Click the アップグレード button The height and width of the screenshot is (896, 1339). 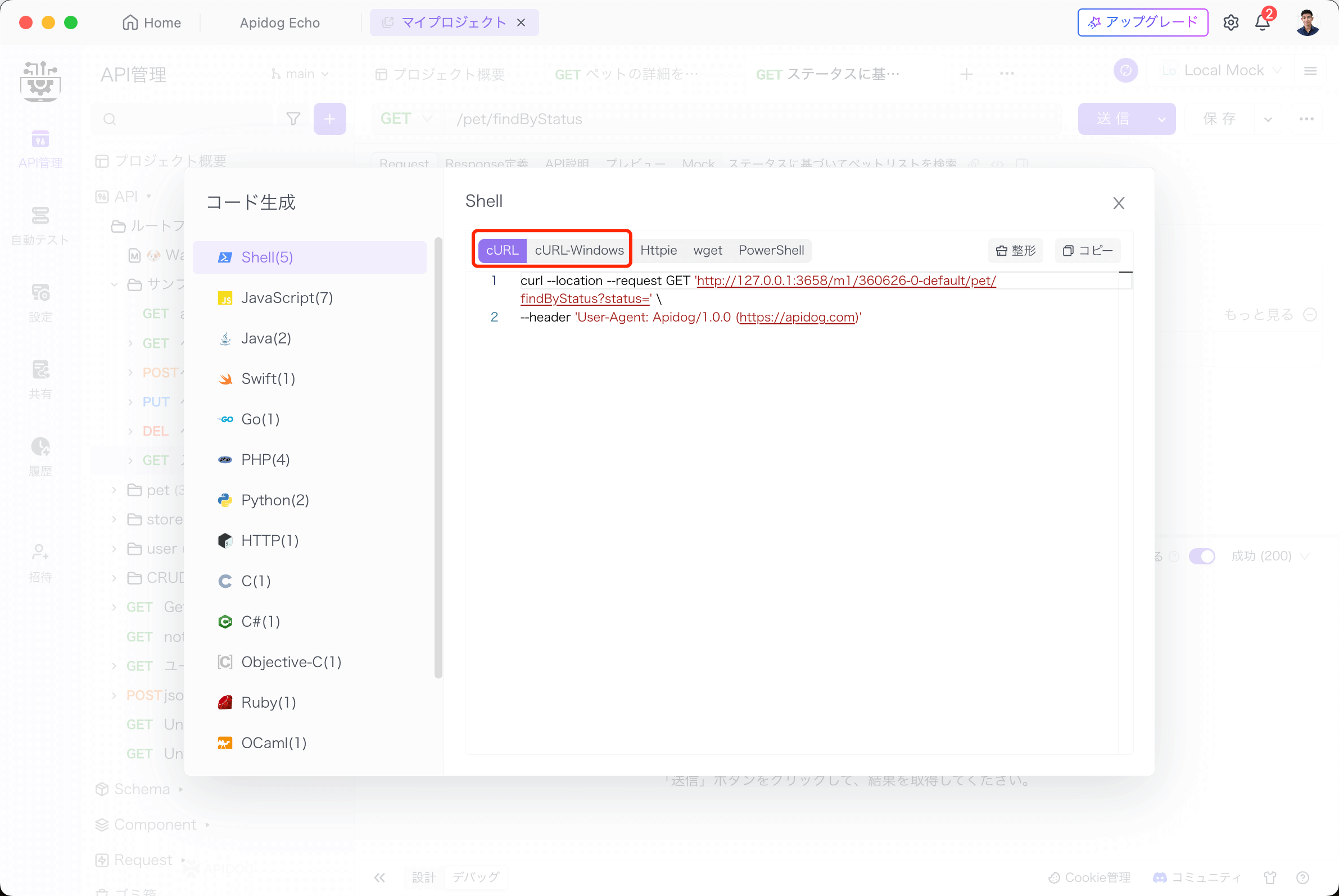1142,22
